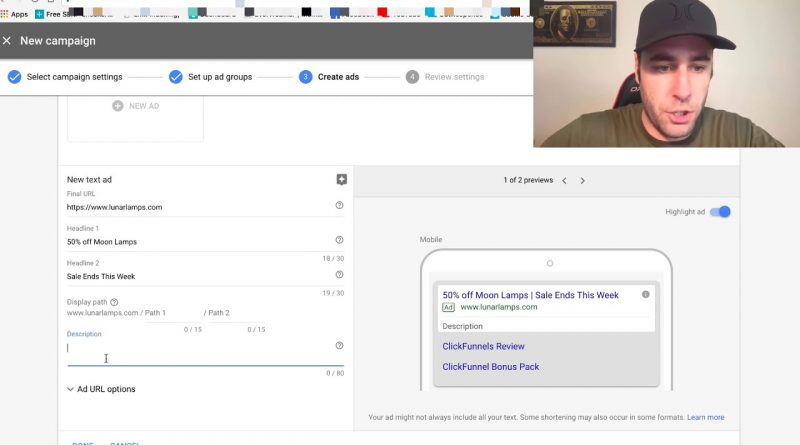Screen dimensions: 800x445
Task: Show the previous ad preview
Action: [x=564, y=181]
